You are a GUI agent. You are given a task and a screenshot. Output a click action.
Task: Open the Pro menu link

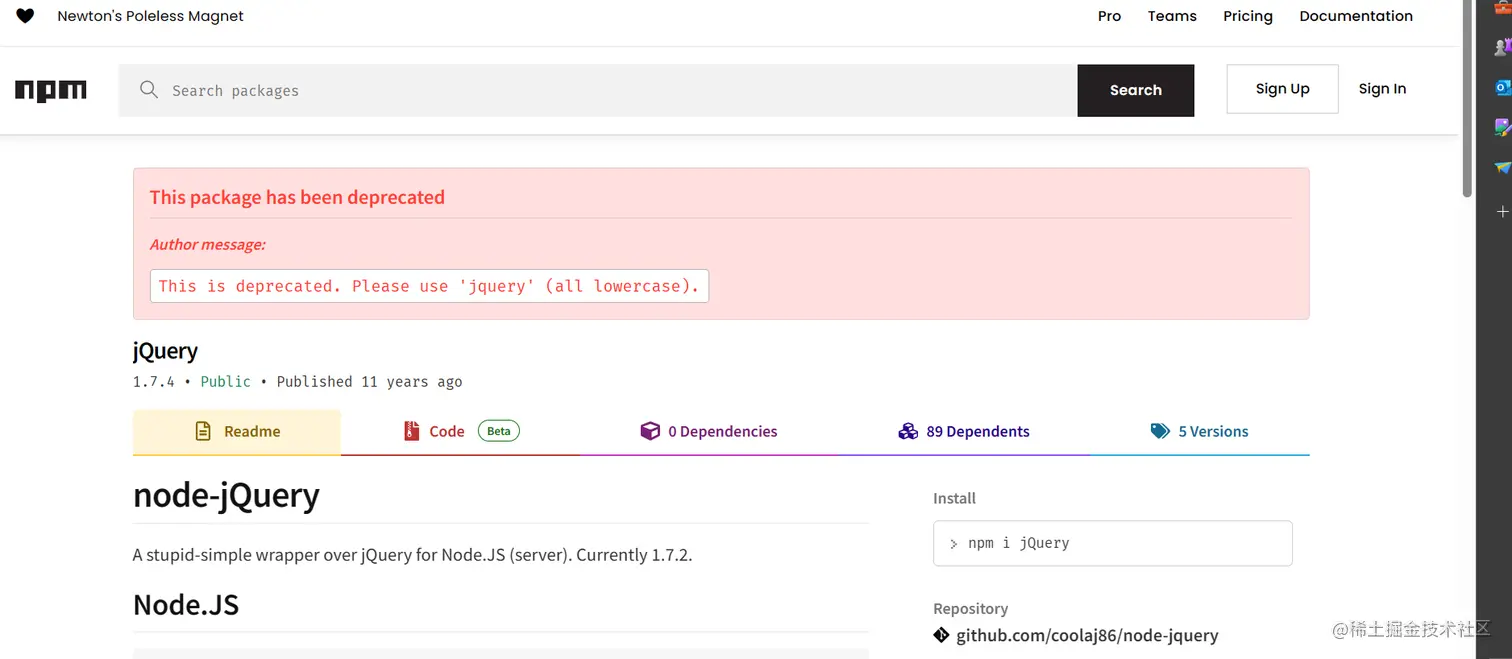(1109, 16)
